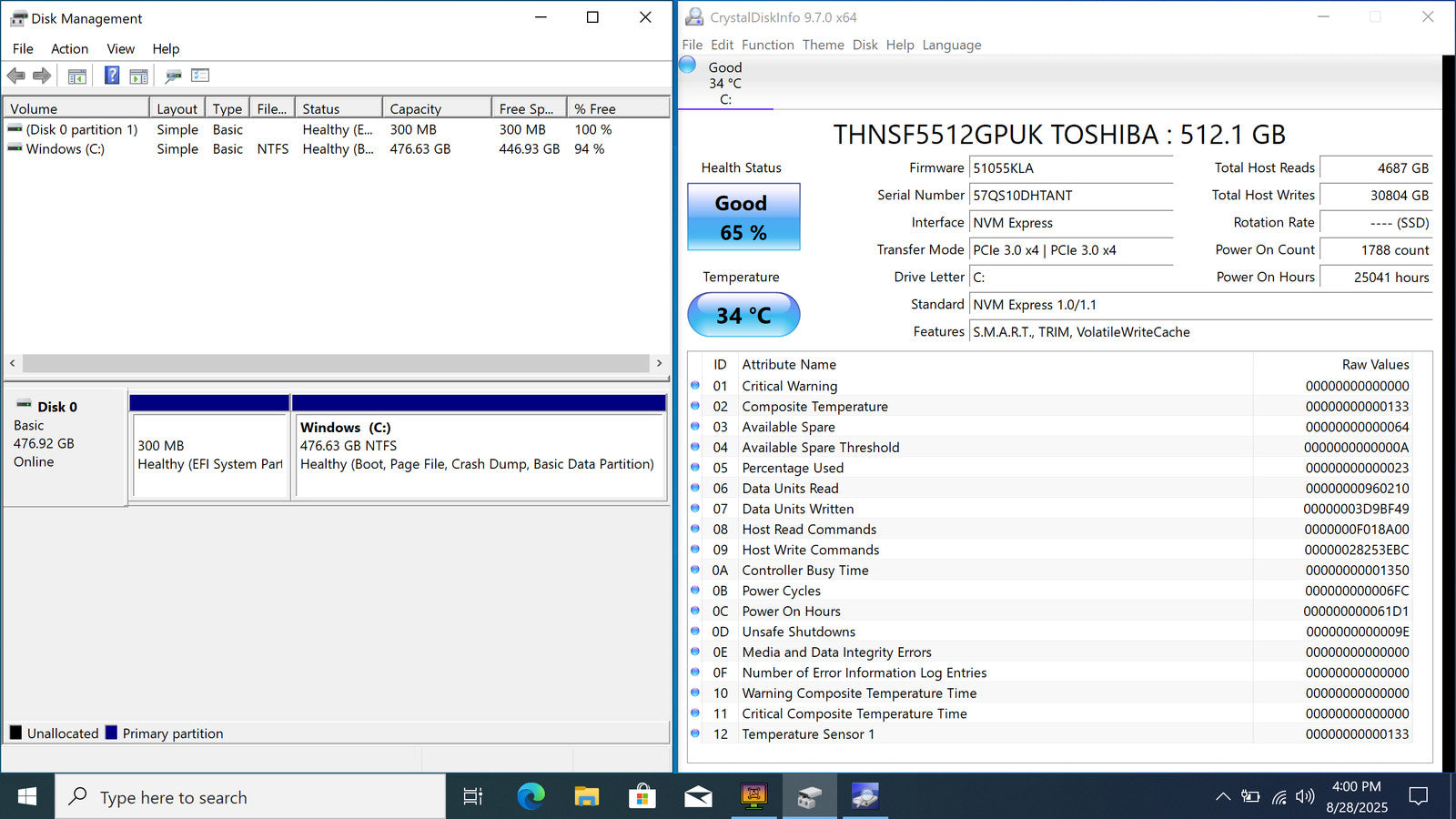Sort volumes by the Capacity column header
The image size is (1456, 819).
click(436, 108)
